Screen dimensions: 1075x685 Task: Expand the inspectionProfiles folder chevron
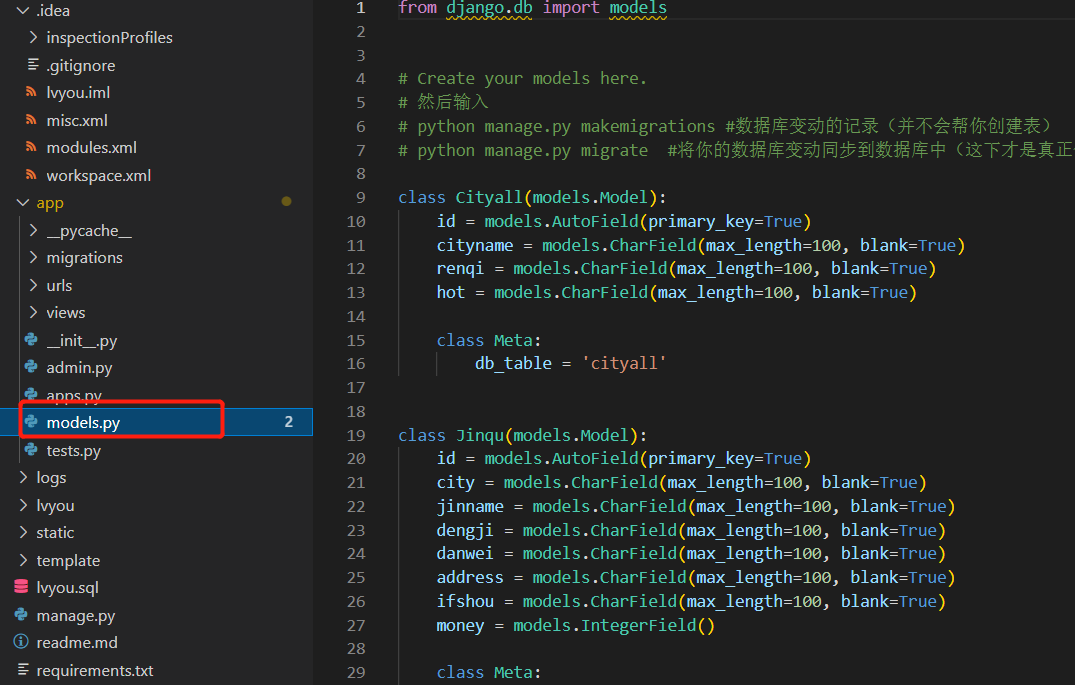[34, 37]
